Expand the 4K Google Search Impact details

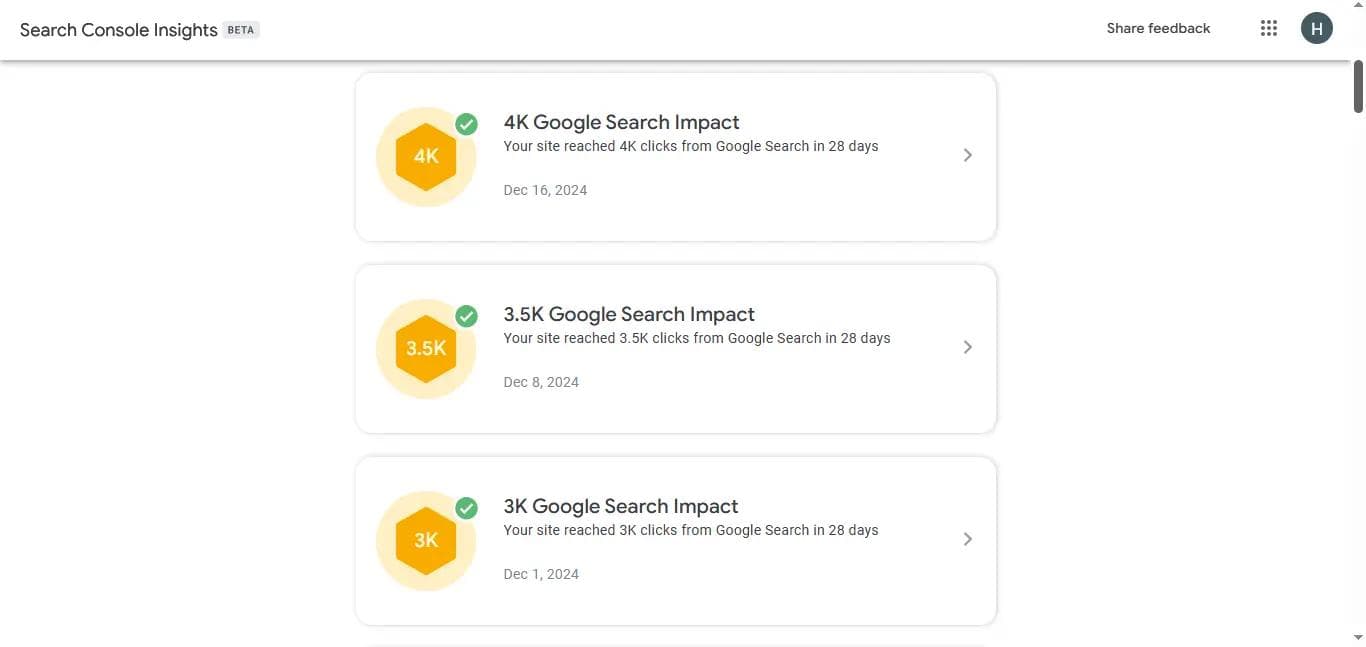coord(967,155)
